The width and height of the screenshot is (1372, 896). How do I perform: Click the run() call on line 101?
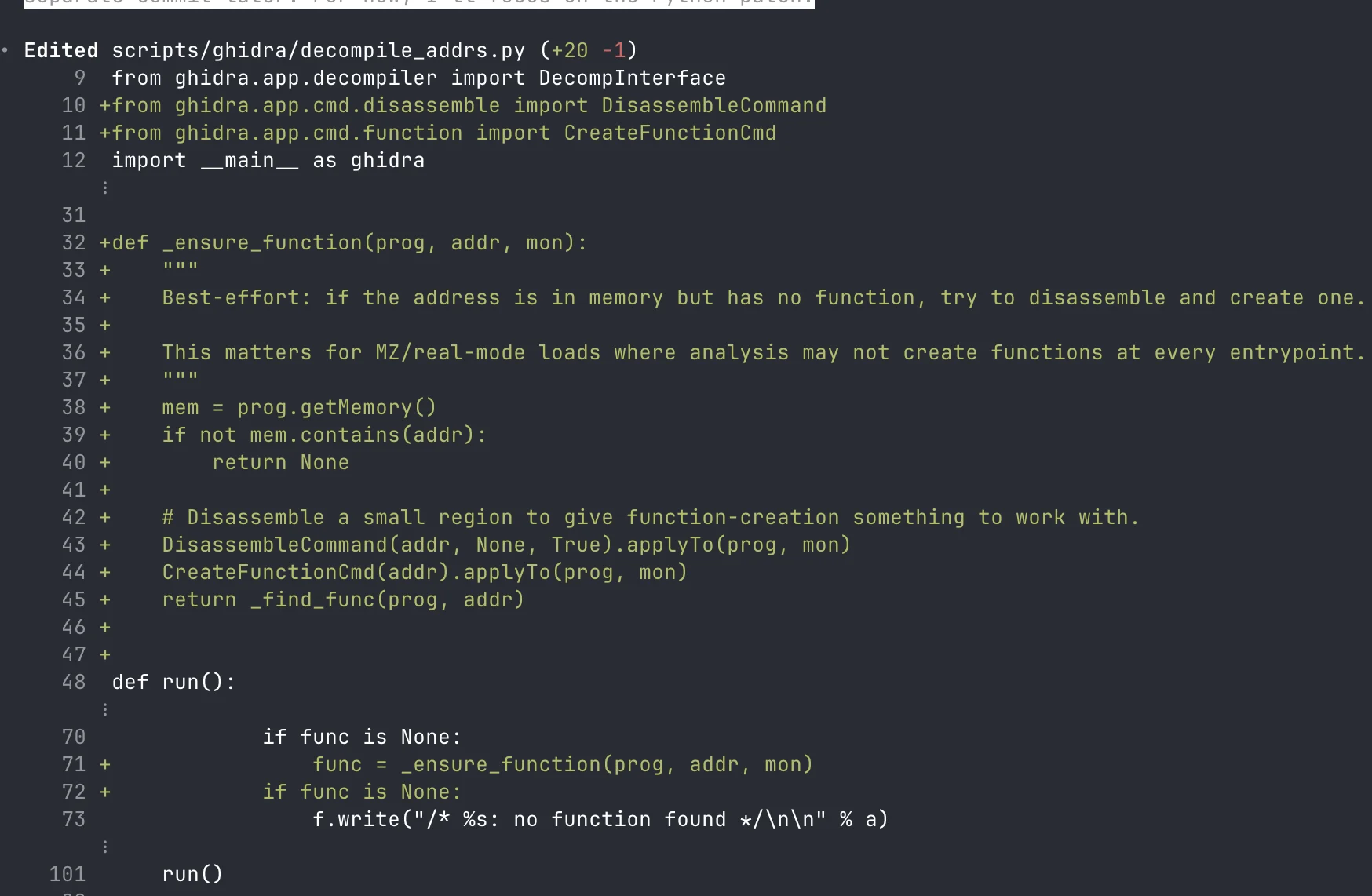pos(192,875)
